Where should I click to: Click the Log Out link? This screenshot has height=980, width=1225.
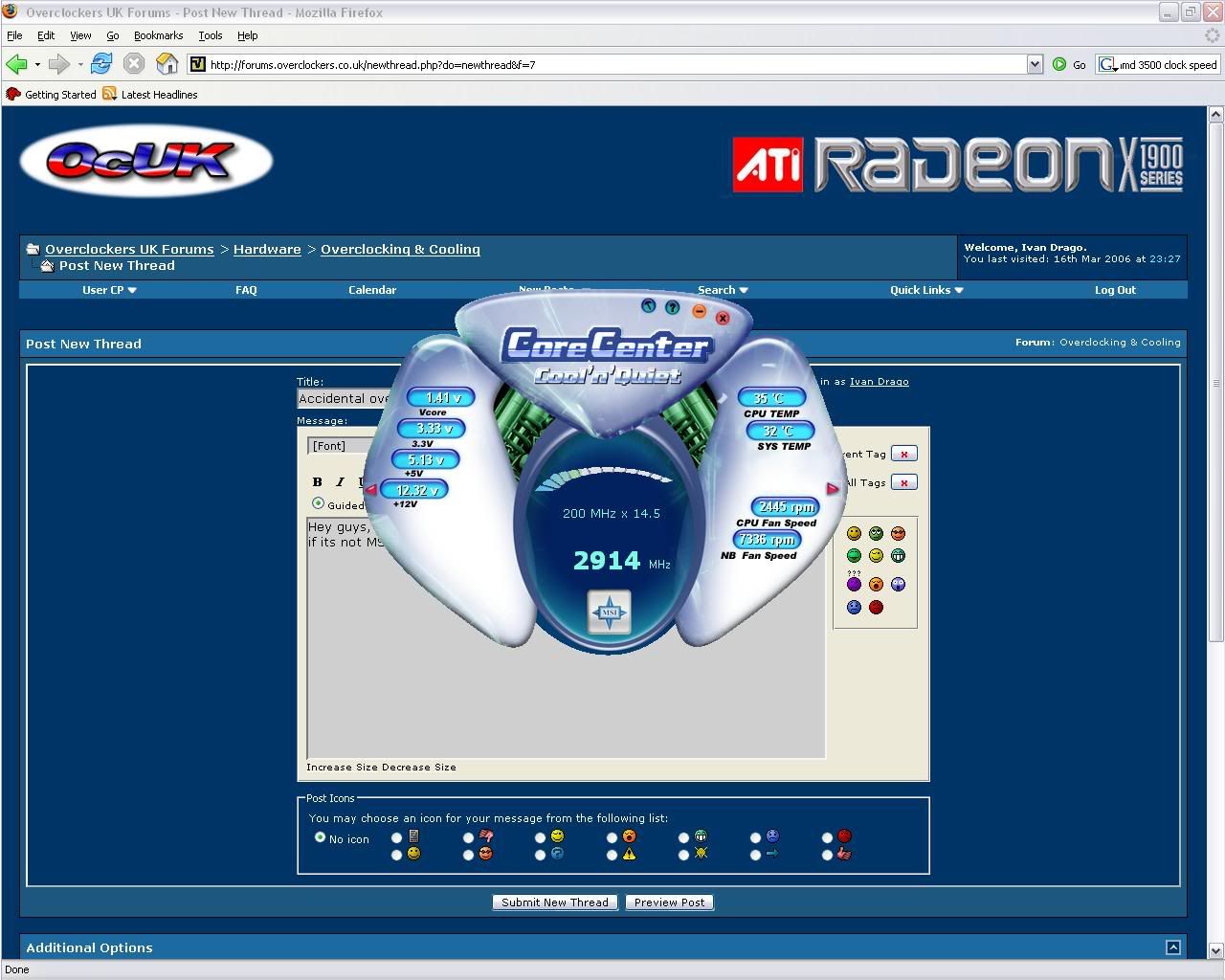1115,290
